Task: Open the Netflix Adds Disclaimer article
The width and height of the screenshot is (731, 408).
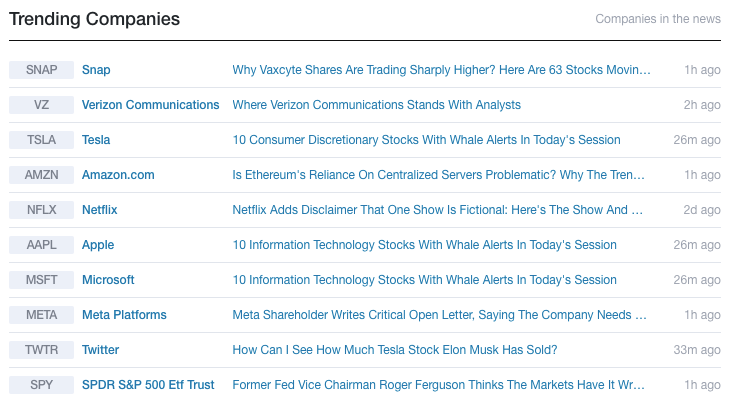Action: coord(438,210)
